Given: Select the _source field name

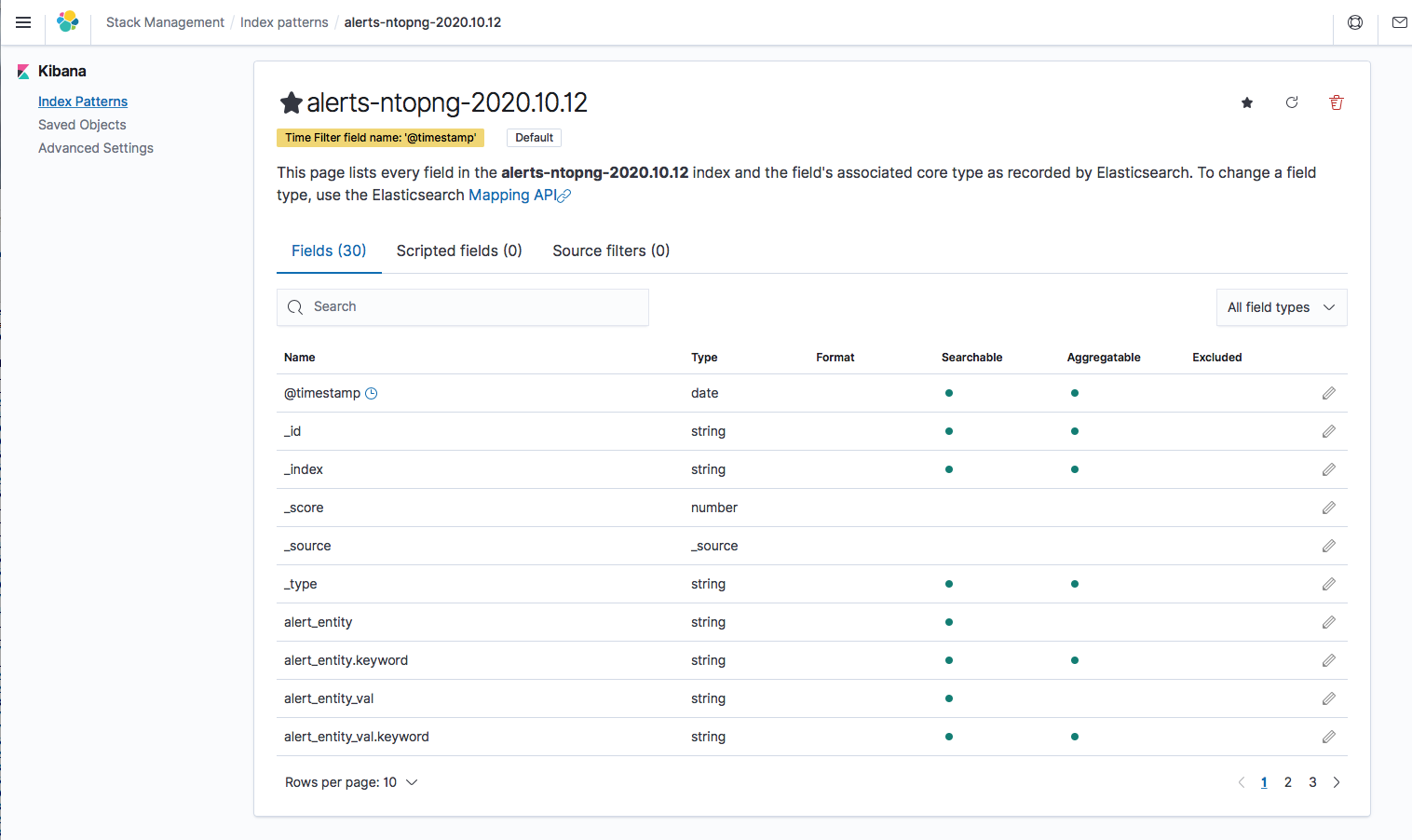Looking at the screenshot, I should 307,546.
